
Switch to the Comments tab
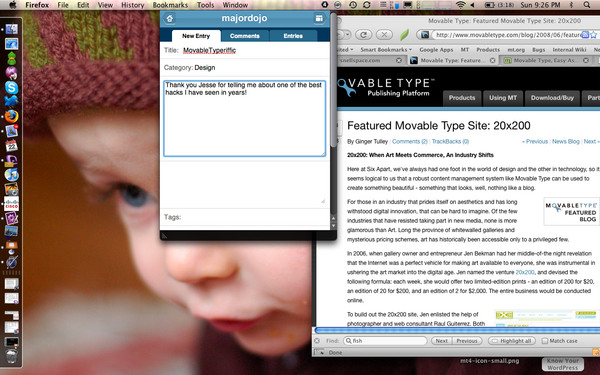[x=245, y=36]
